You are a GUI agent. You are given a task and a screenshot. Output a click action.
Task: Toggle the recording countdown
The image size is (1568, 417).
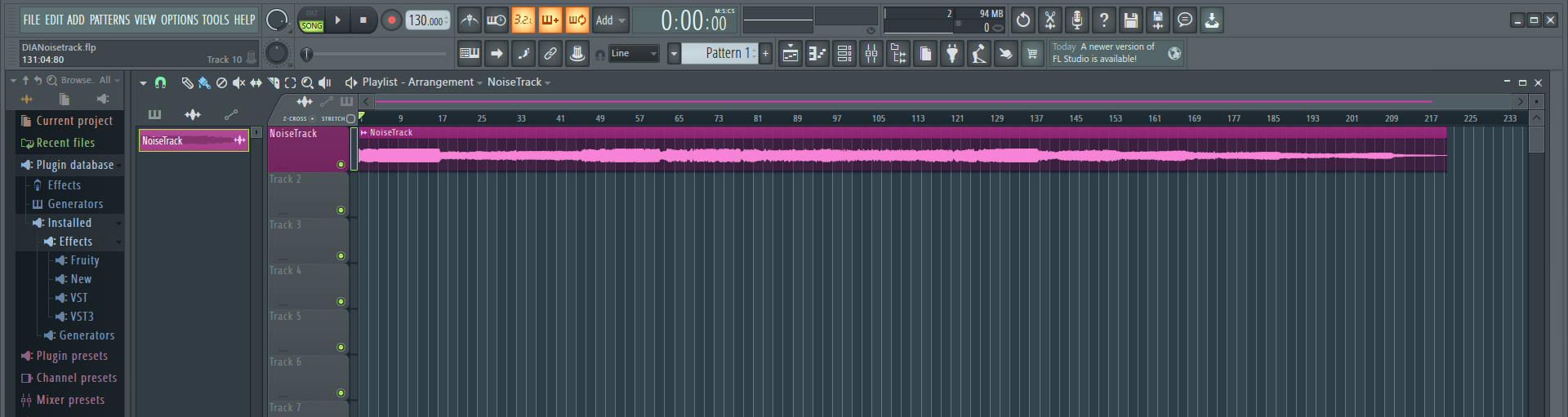(523, 20)
